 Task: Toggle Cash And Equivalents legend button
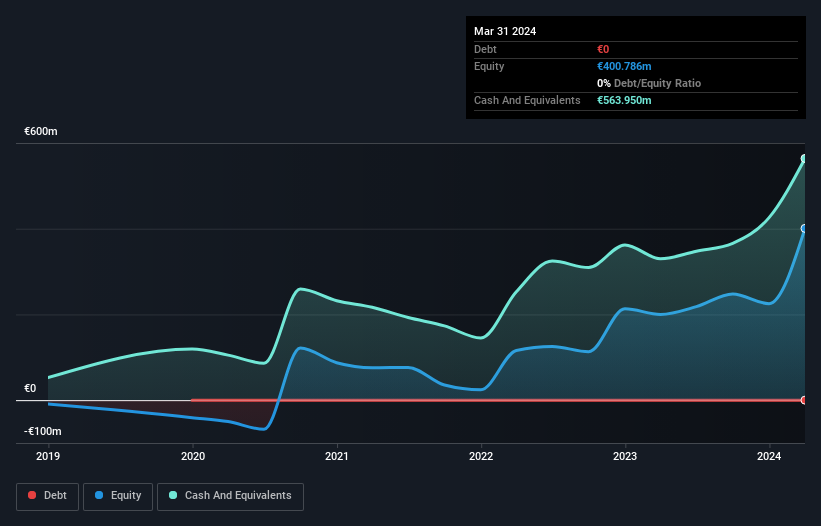point(230,496)
